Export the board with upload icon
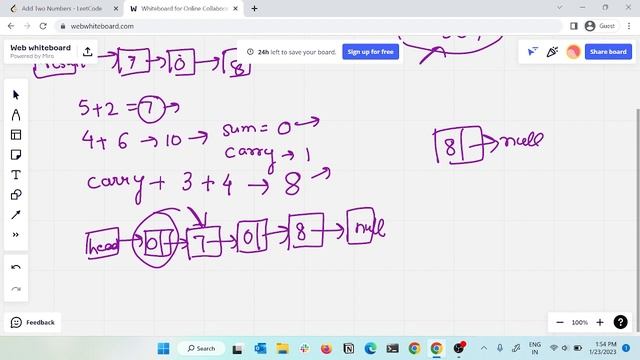Viewport: 640px width, 360px height. pyautogui.click(x=87, y=51)
